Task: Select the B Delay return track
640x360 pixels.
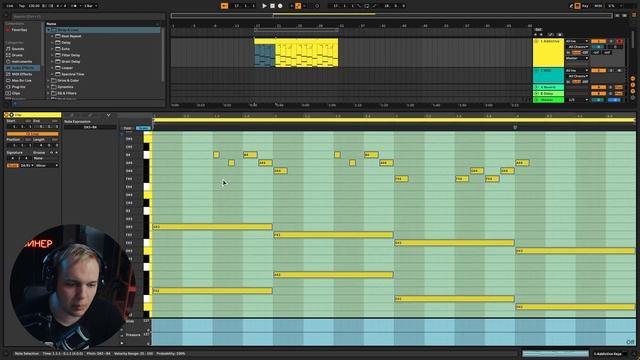Action: 548,93
